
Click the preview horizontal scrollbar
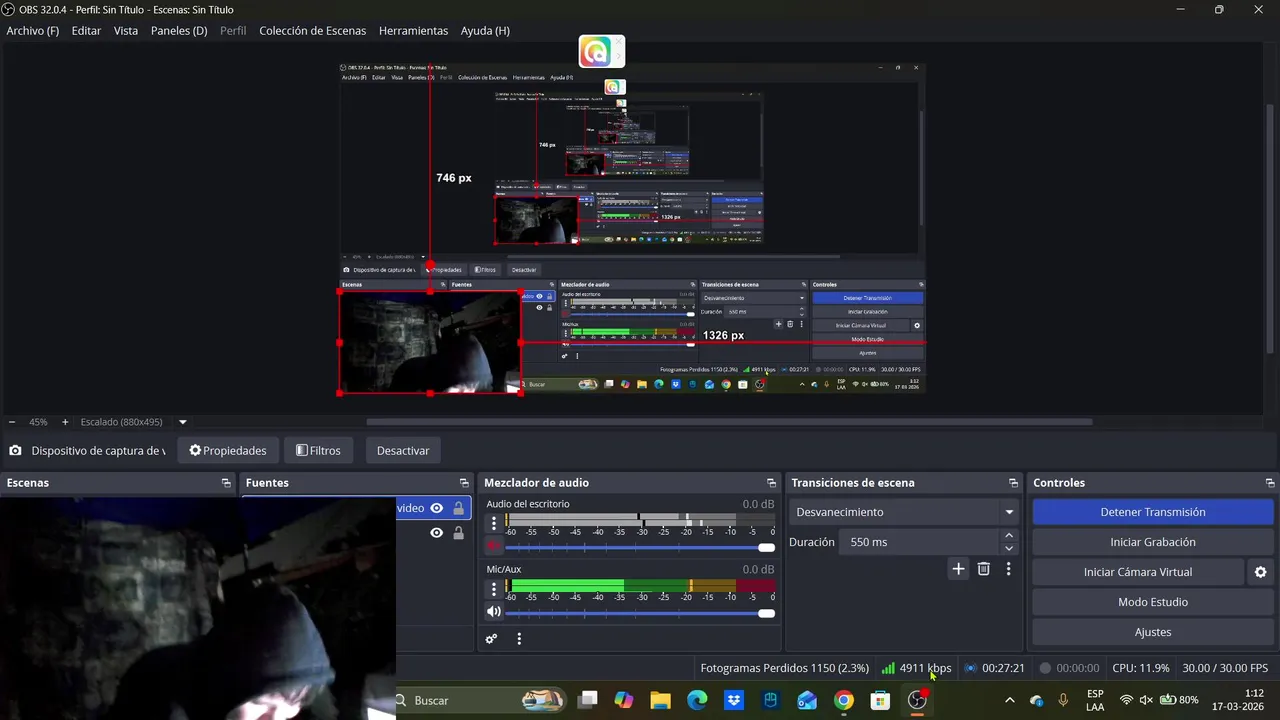[x=729, y=422]
